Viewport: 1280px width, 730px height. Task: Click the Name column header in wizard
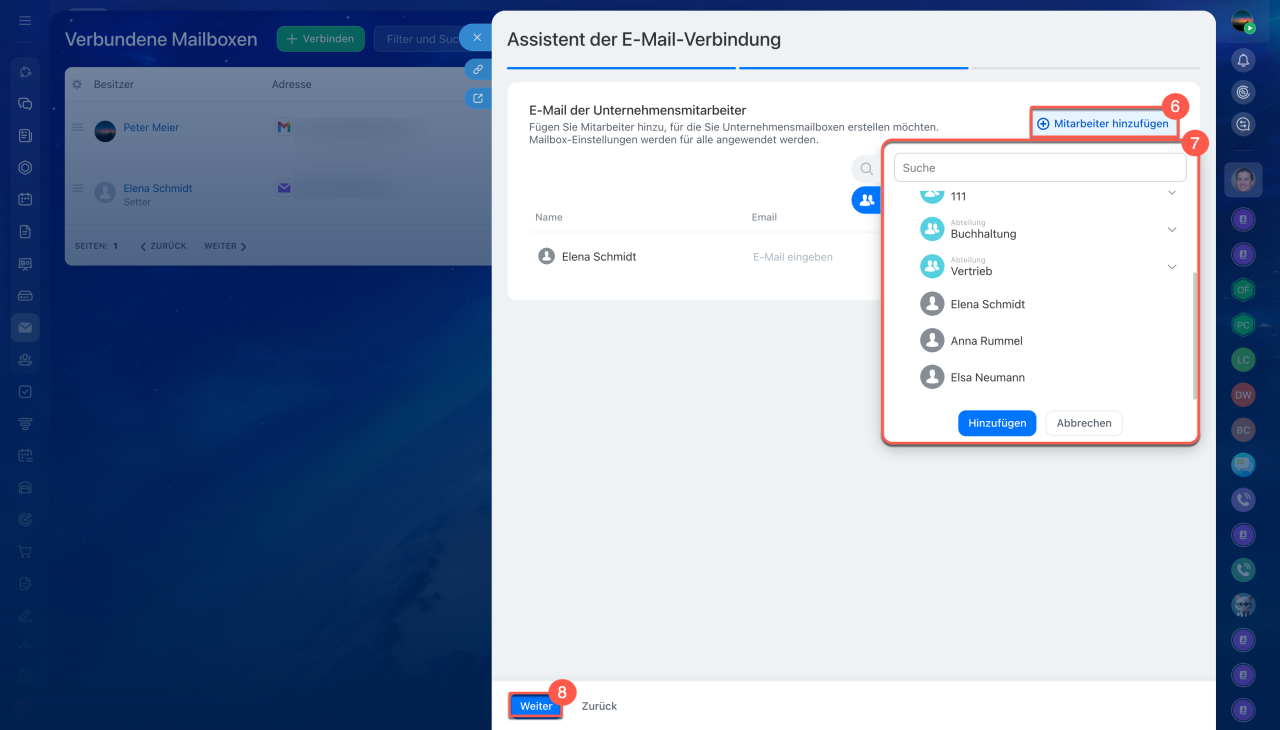pos(549,217)
